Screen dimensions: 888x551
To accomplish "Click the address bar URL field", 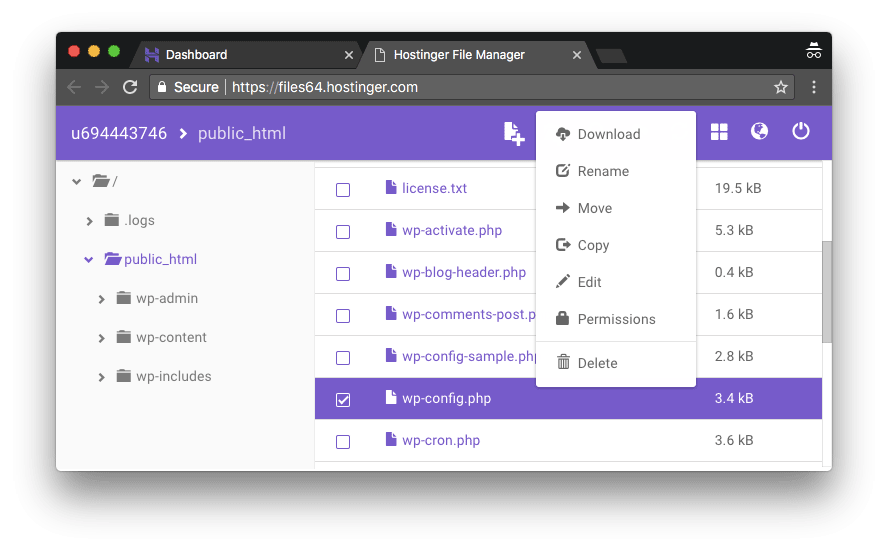I will point(472,87).
